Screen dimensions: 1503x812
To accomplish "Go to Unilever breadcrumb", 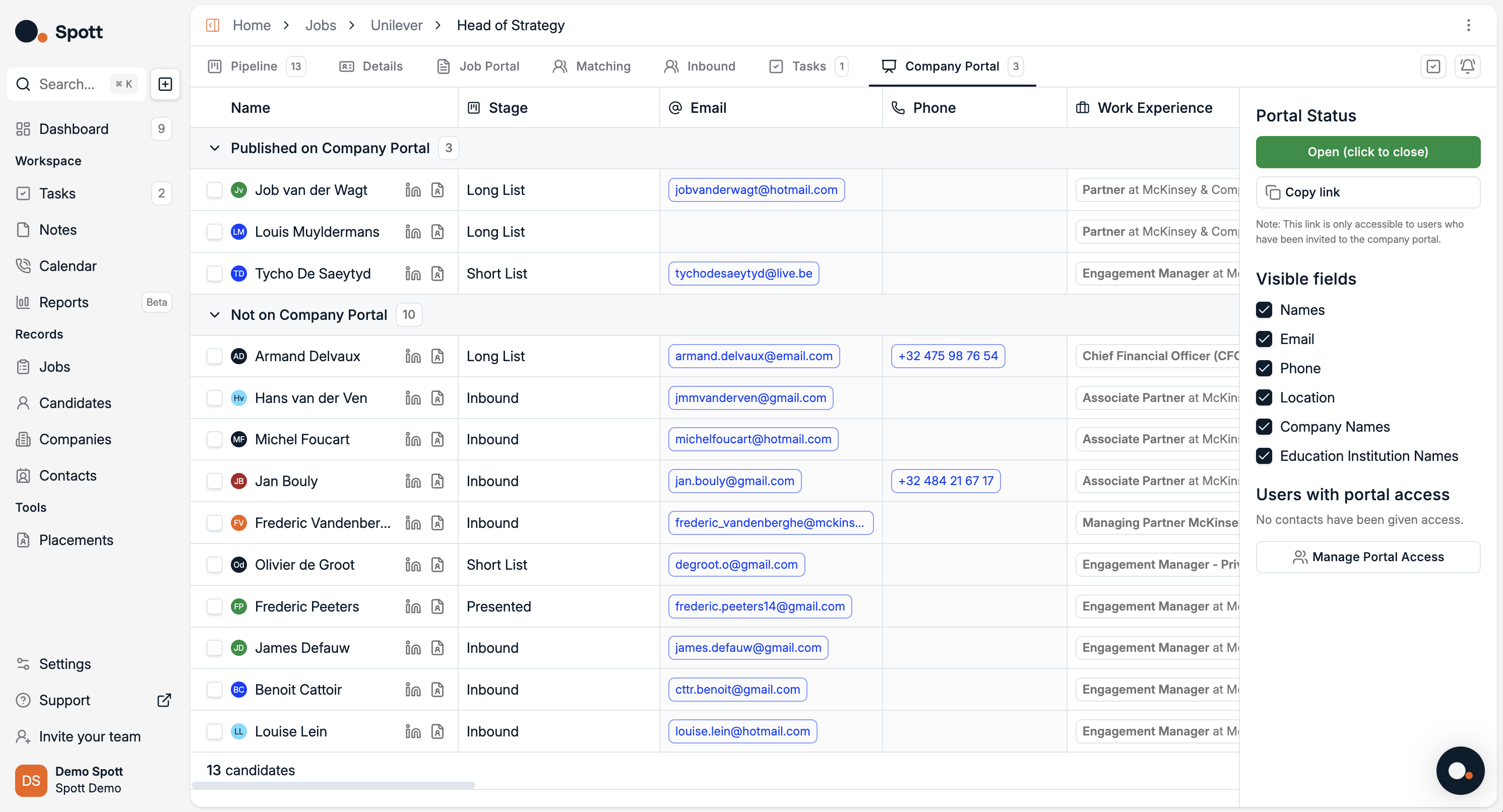I will (396, 25).
